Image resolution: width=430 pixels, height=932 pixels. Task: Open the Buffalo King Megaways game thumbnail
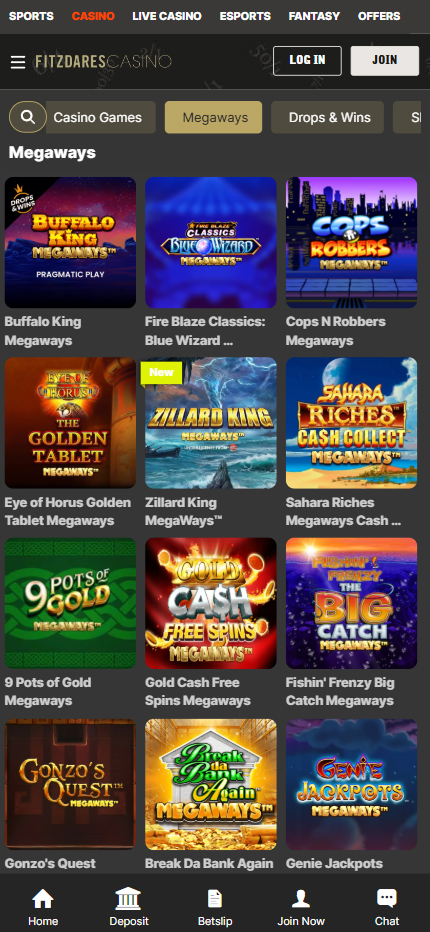click(70, 243)
